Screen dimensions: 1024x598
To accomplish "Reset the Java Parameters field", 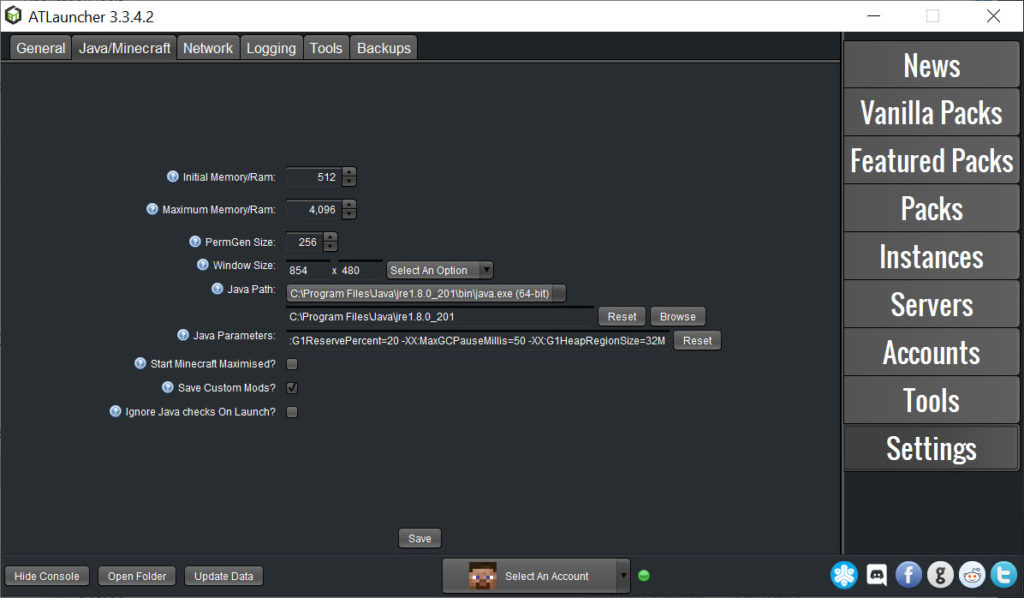I will 697,341.
